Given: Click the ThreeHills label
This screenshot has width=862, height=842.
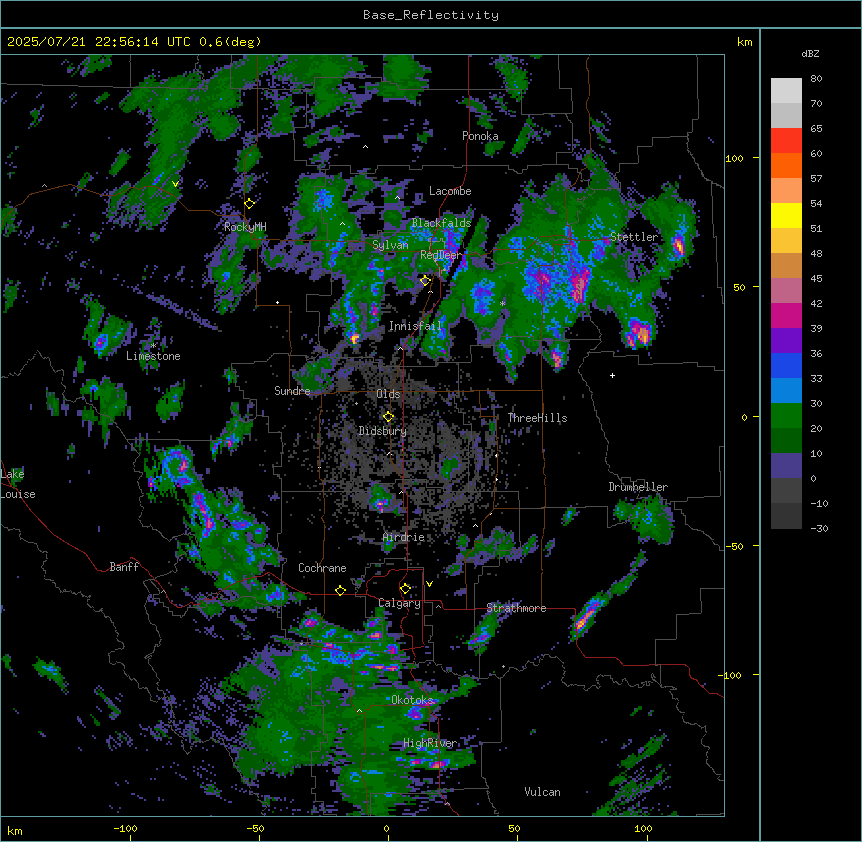Looking at the screenshot, I should [537, 418].
